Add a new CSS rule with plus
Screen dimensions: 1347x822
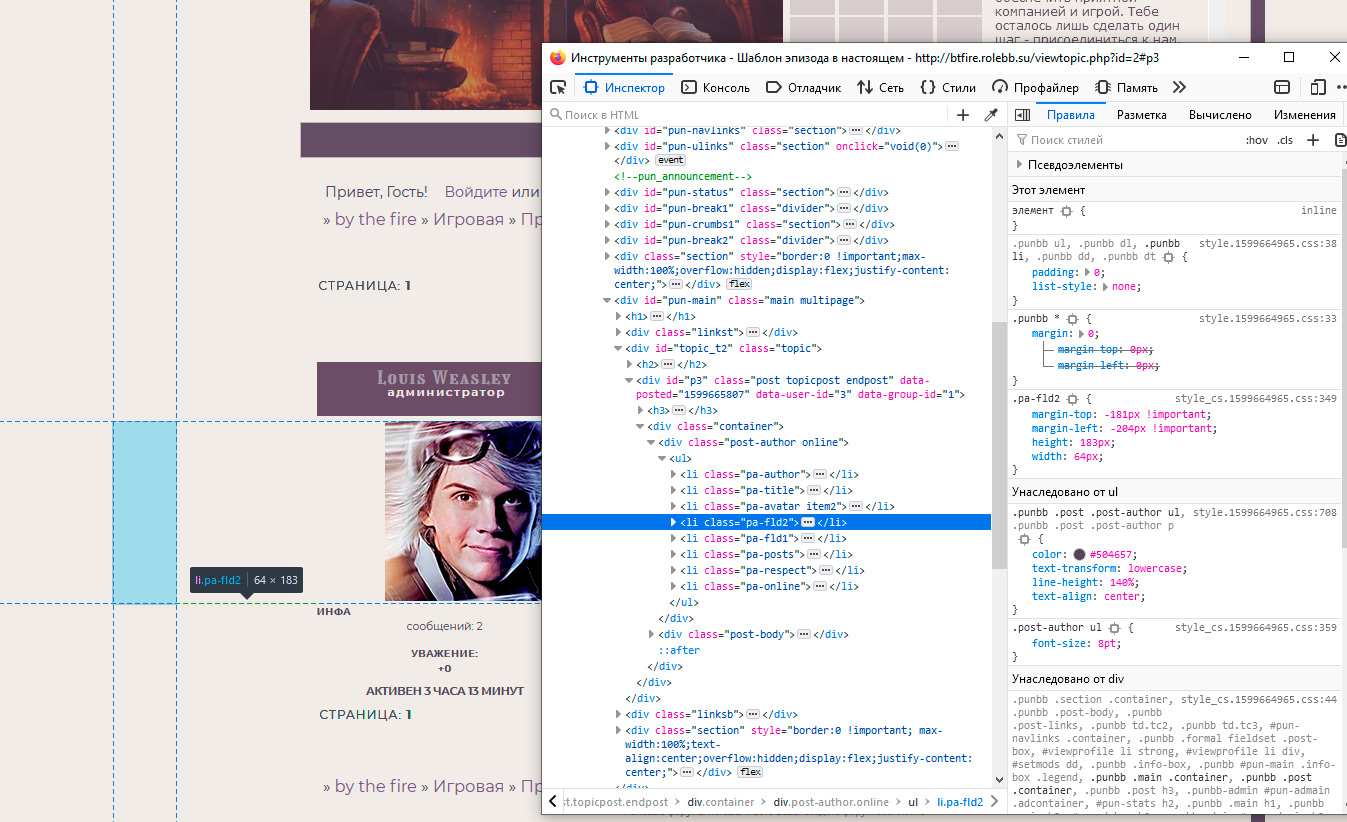pos(1313,140)
